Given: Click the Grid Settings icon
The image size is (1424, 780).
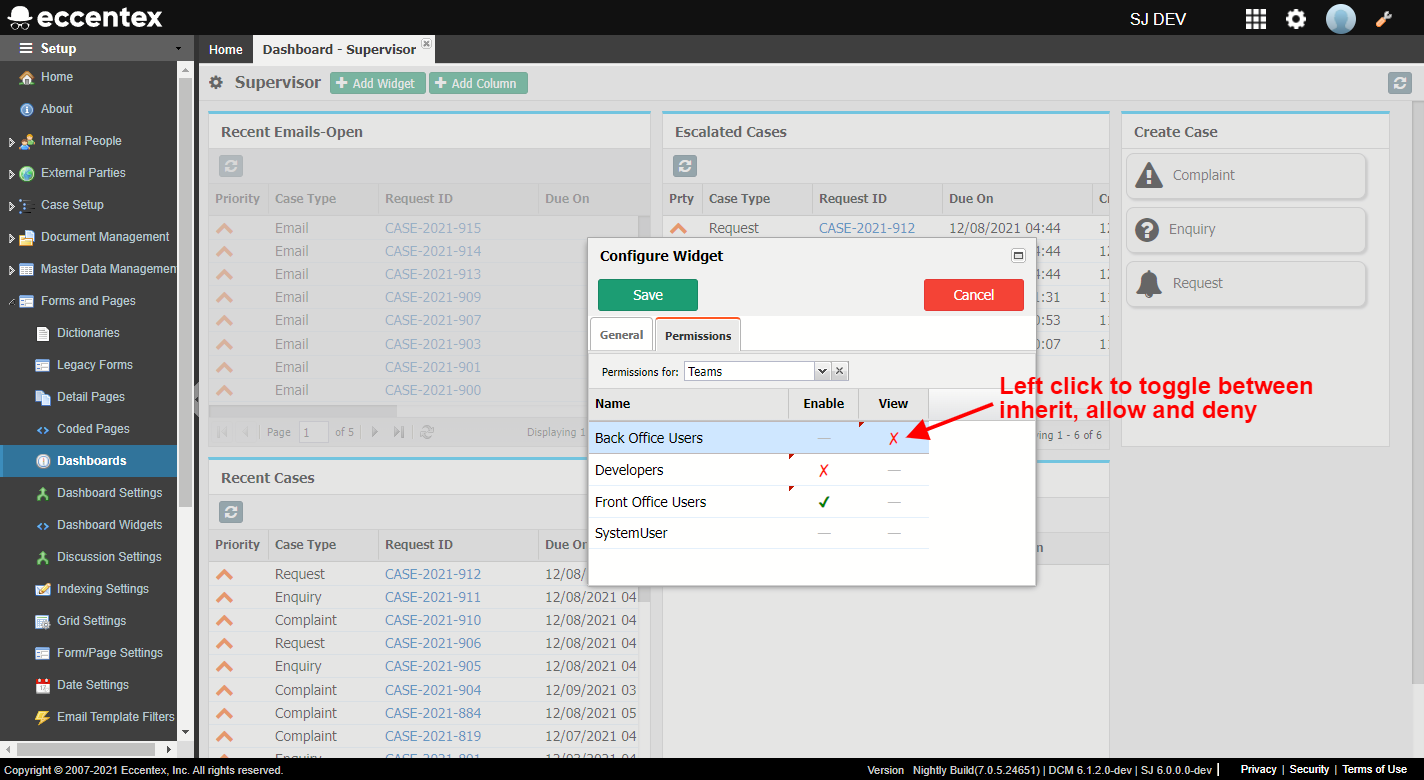Looking at the screenshot, I should (x=43, y=621).
